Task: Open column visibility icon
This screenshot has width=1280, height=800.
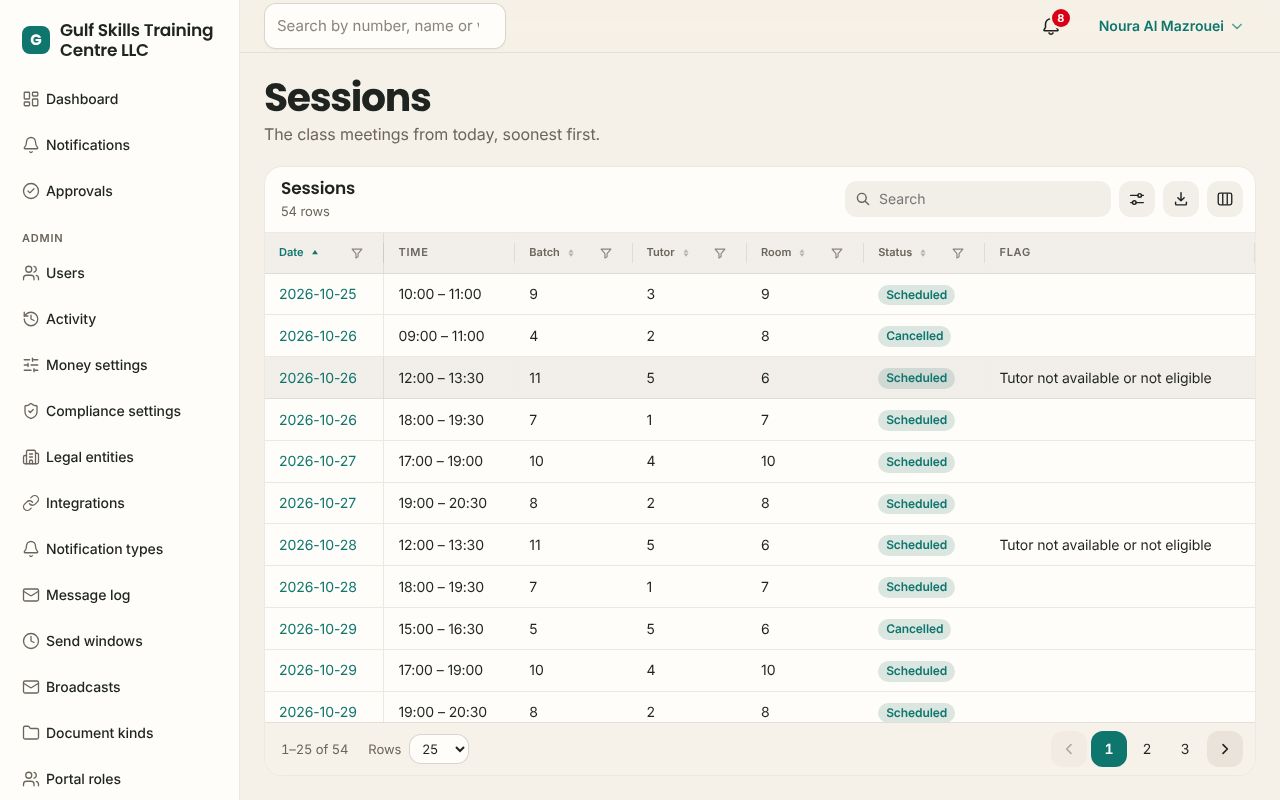Action: (1225, 199)
